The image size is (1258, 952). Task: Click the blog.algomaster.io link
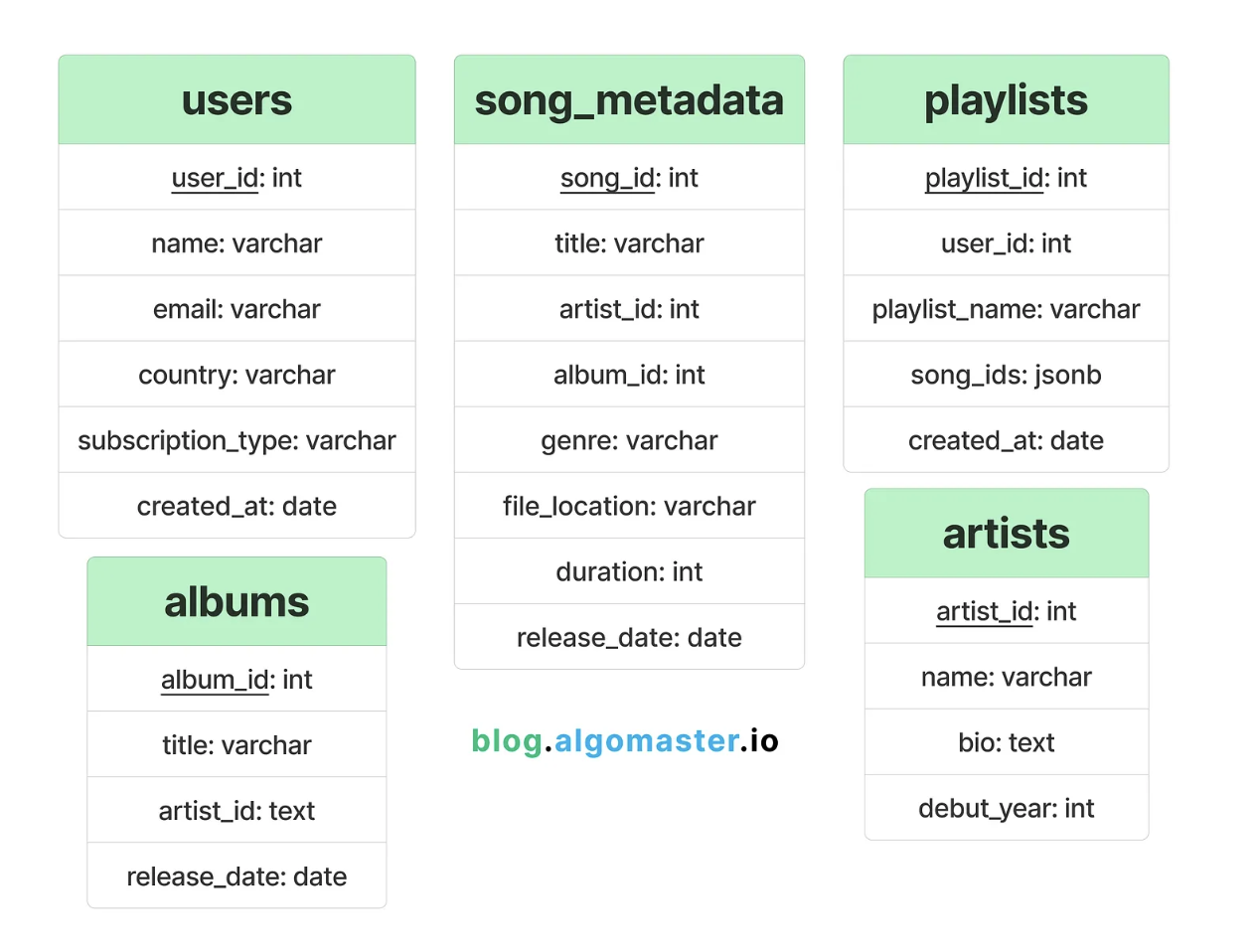[x=625, y=740]
